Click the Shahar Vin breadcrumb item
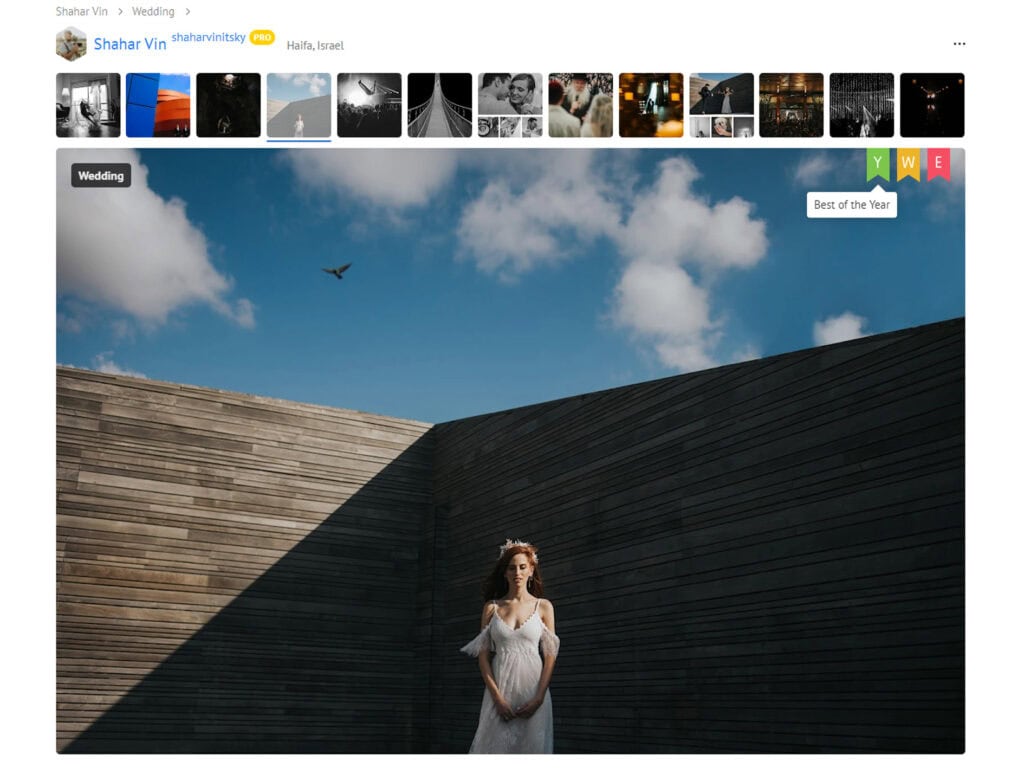This screenshot has width=1024, height=768. tap(81, 12)
